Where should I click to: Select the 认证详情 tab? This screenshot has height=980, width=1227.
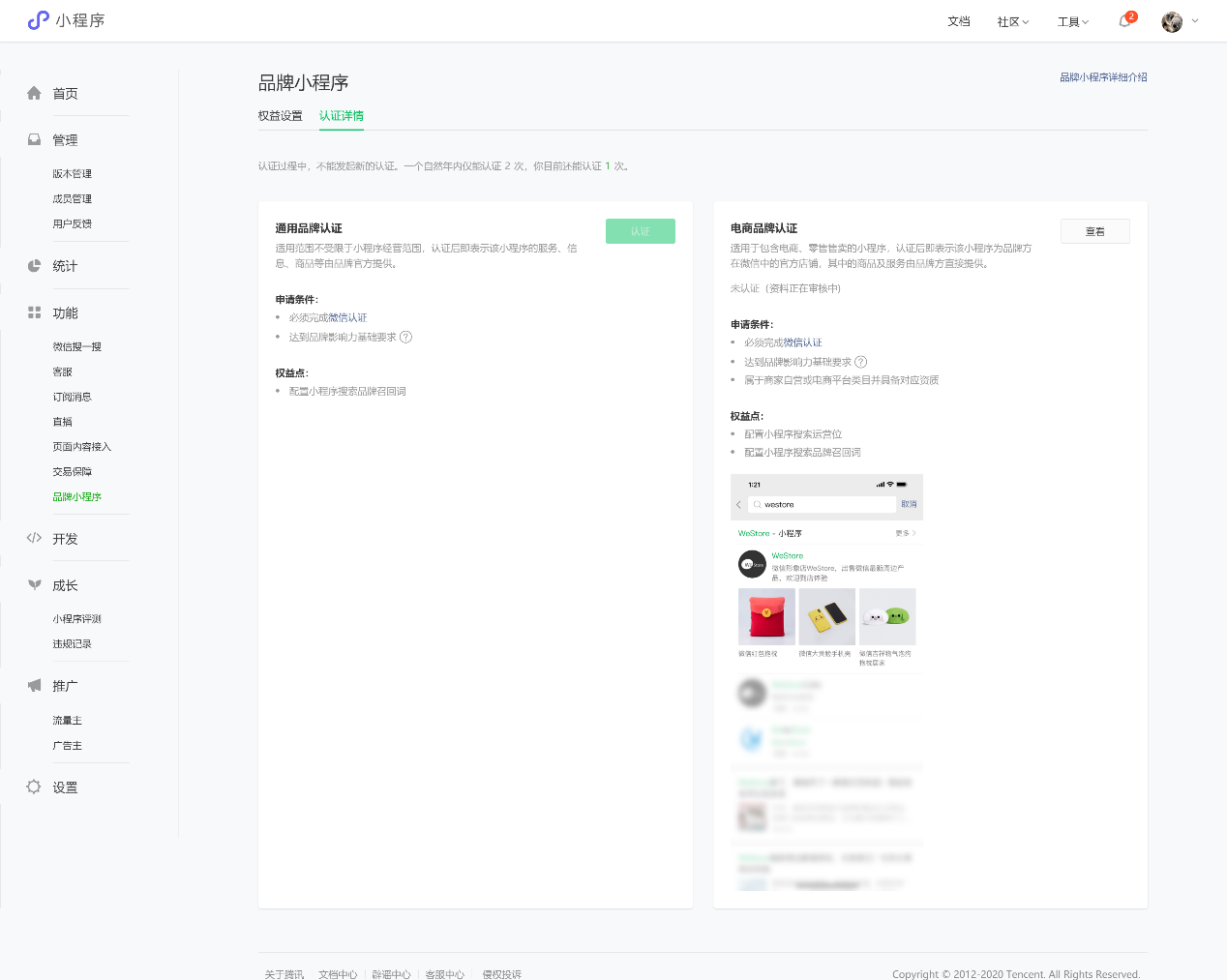pos(342,116)
